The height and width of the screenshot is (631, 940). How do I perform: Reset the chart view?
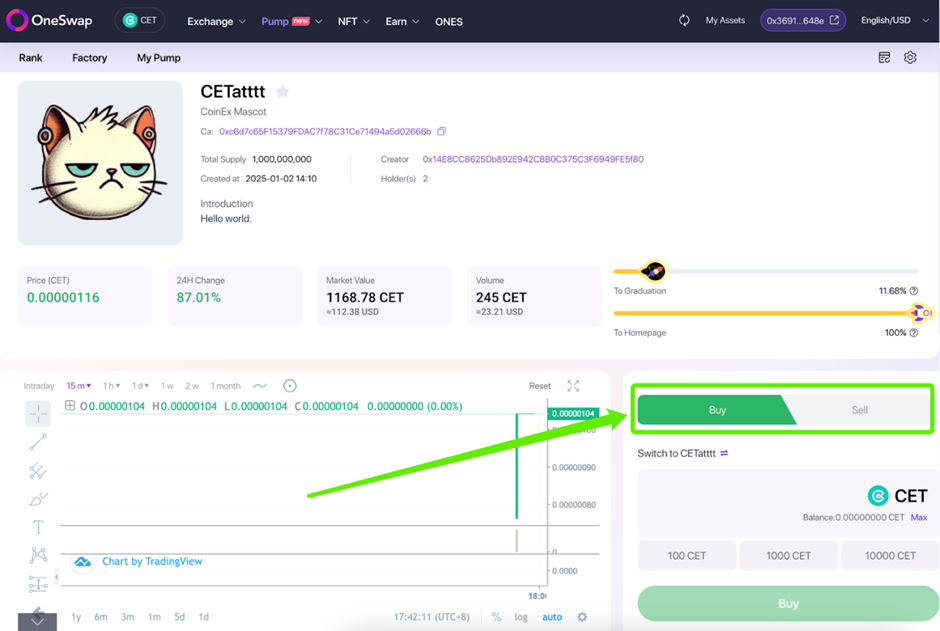click(x=540, y=386)
